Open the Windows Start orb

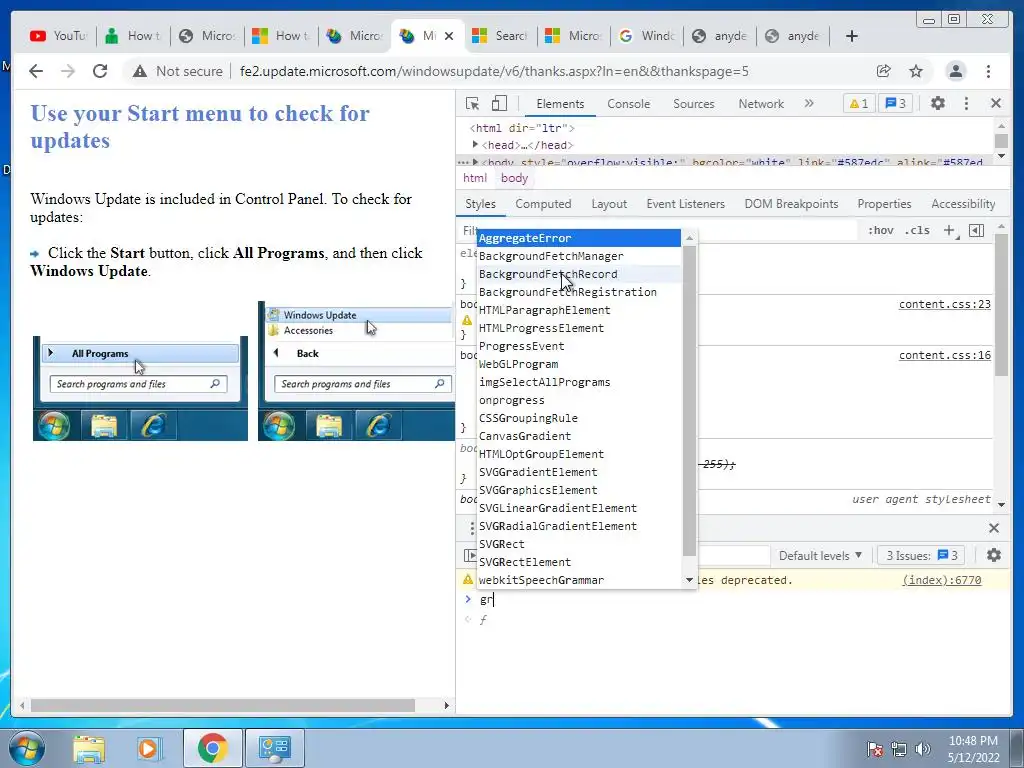tap(27, 748)
